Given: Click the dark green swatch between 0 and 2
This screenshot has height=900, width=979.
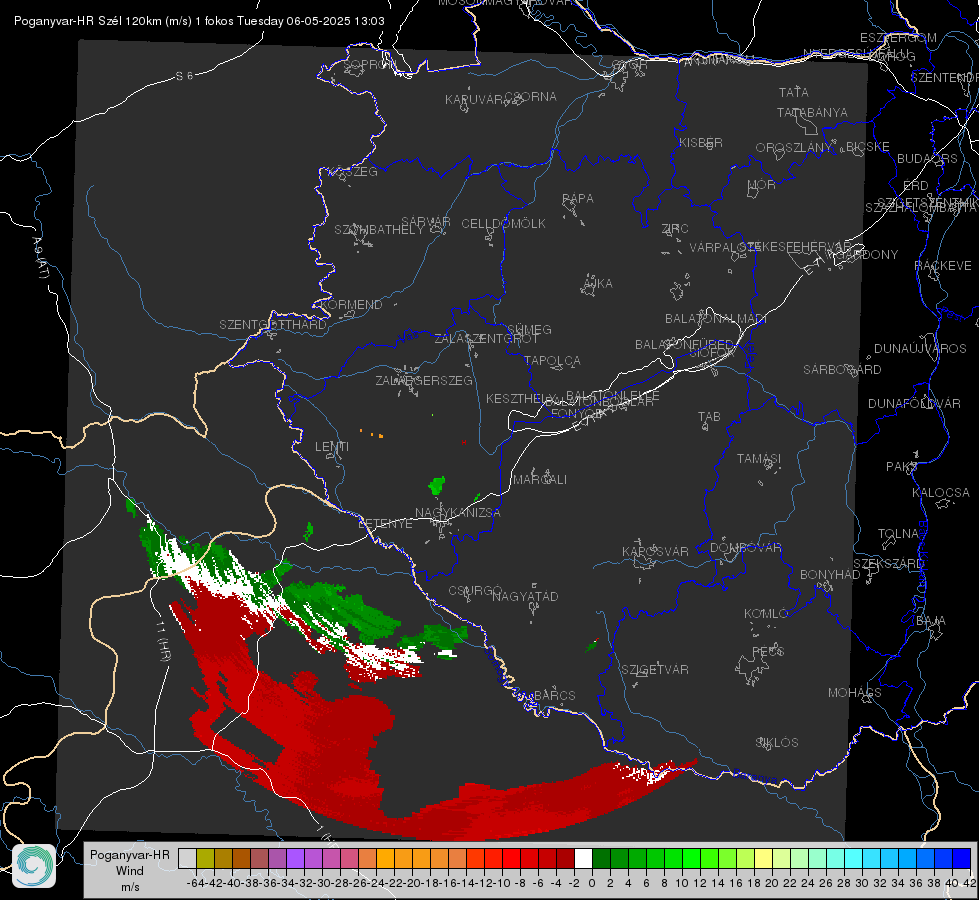Looking at the screenshot, I should click(601, 858).
